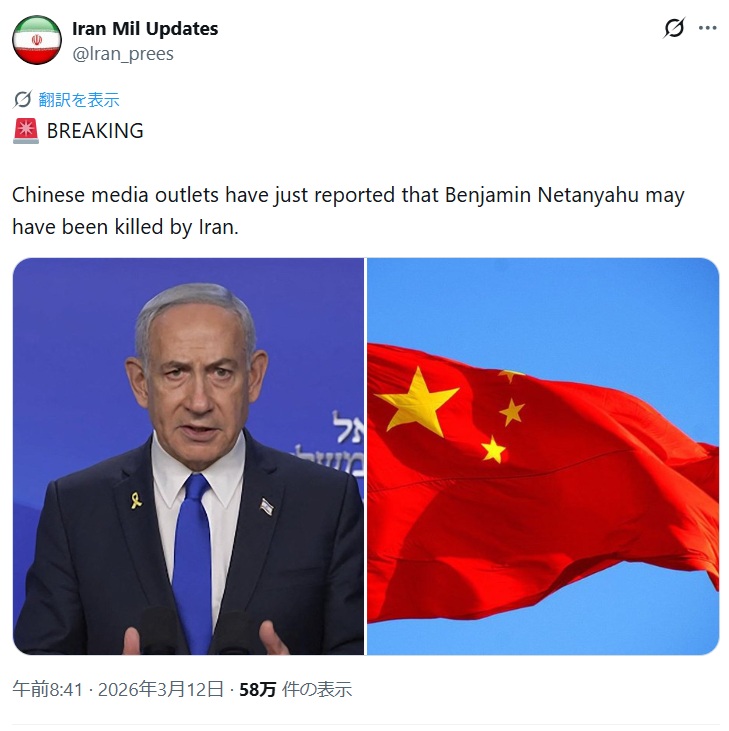Click the 58万 view count number

click(x=258, y=690)
